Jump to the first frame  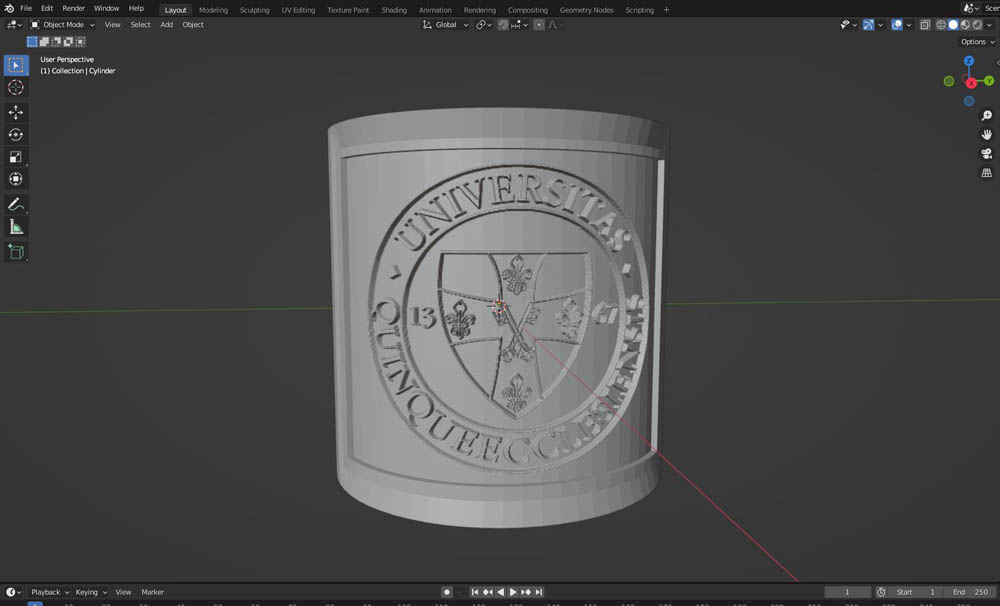tap(474, 592)
